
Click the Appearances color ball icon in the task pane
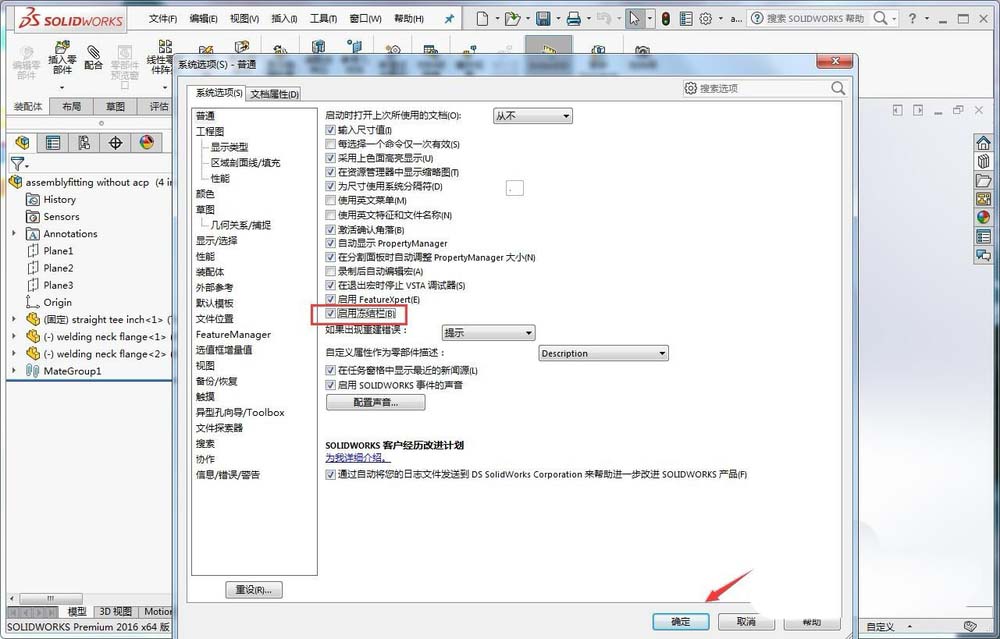click(x=983, y=217)
